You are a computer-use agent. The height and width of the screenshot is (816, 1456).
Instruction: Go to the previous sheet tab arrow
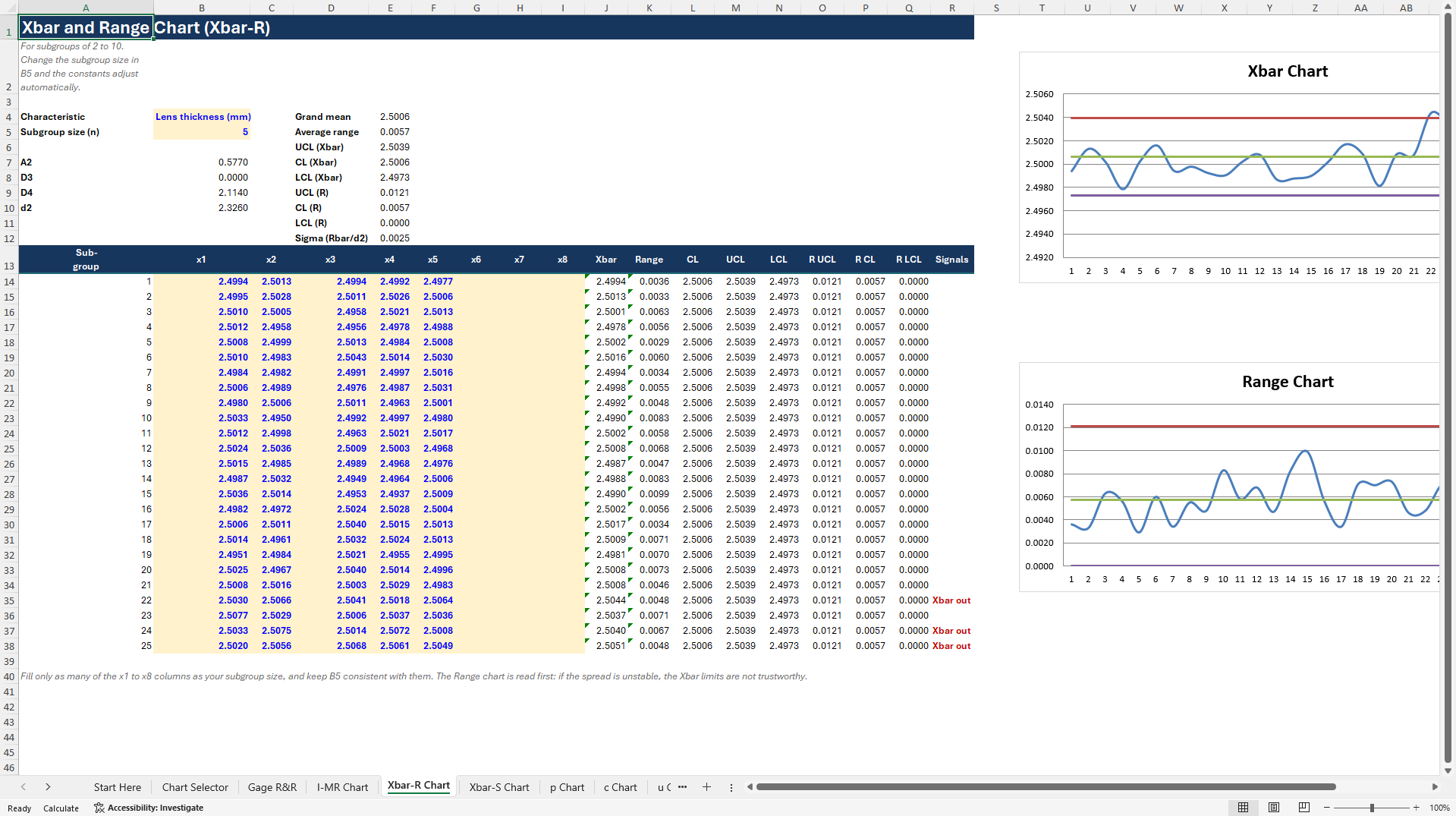[x=24, y=787]
